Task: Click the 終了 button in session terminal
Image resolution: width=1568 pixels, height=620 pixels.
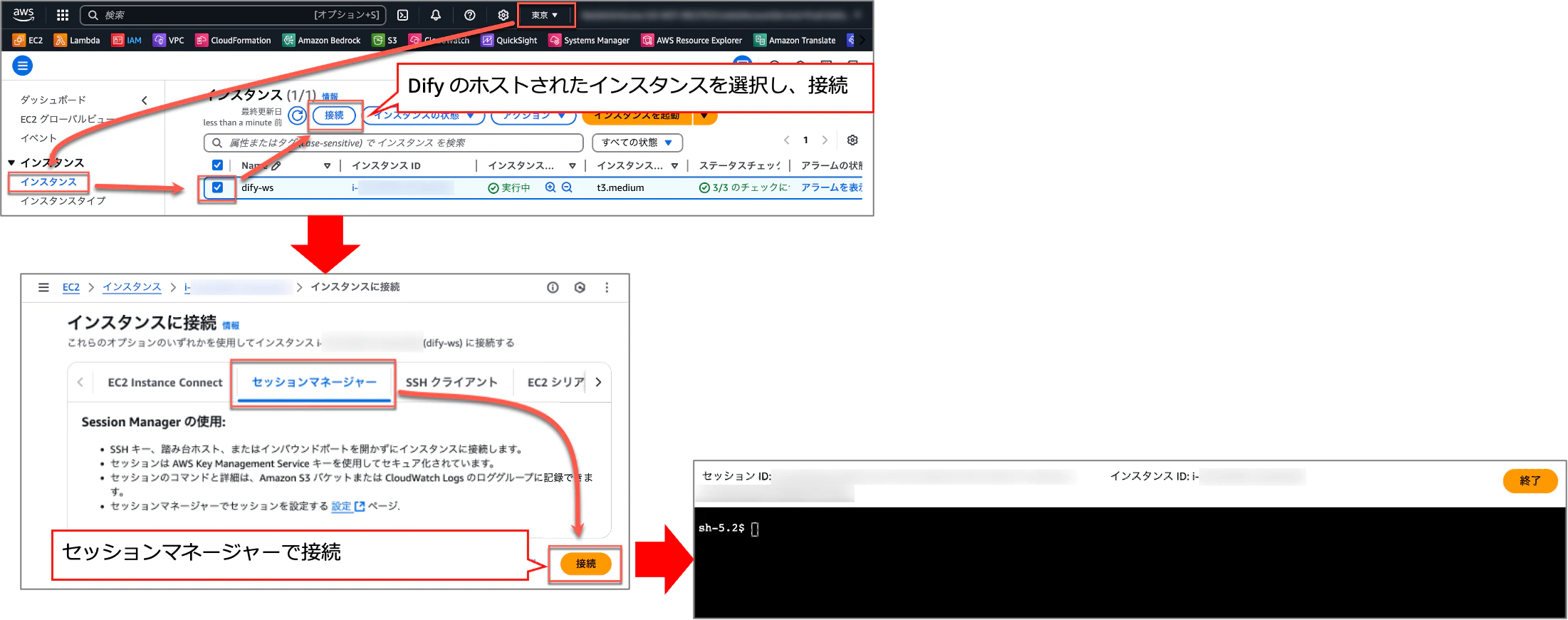Action: 1530,481
